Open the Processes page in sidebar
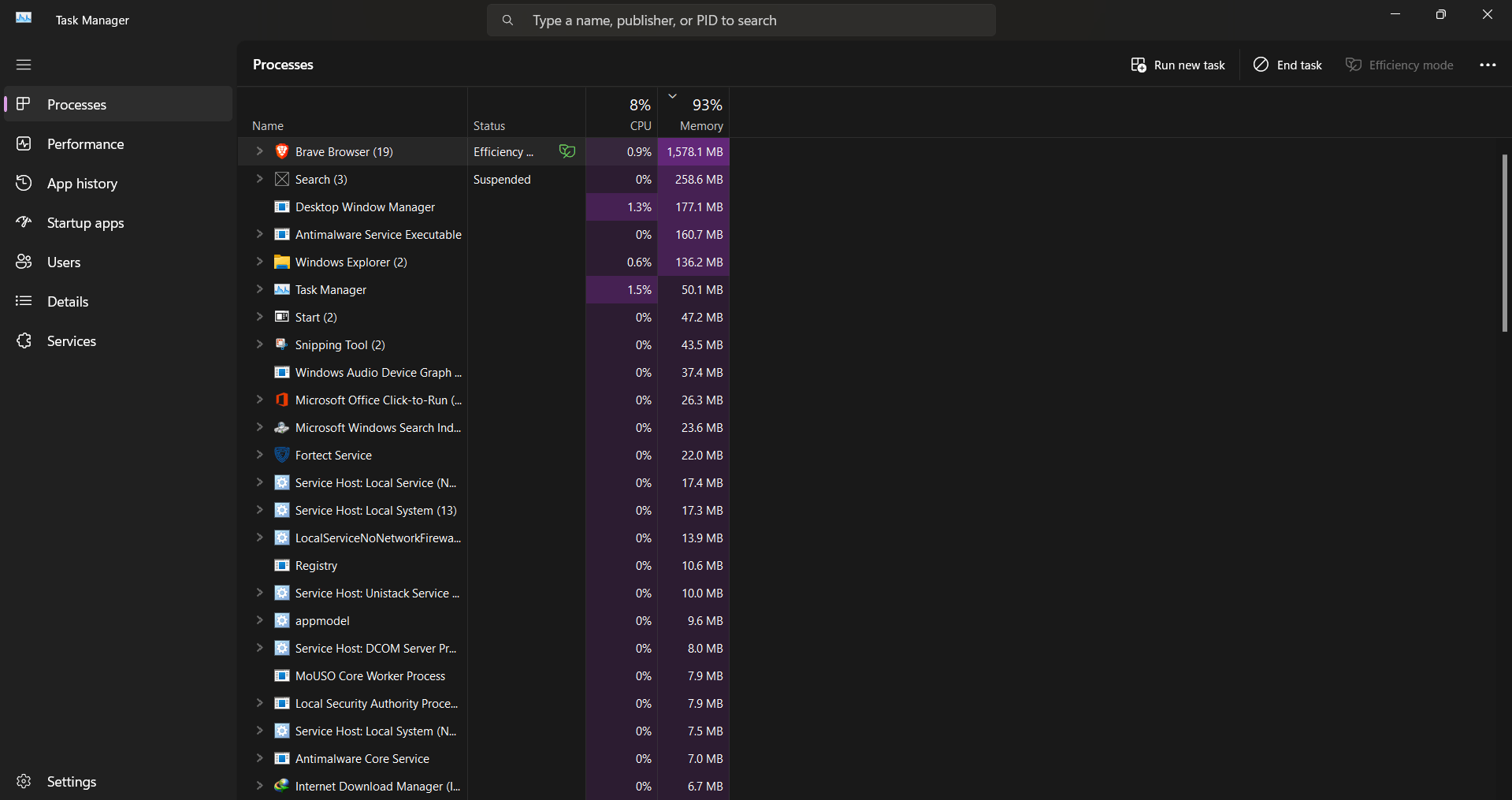Image resolution: width=1512 pixels, height=800 pixels. click(x=118, y=104)
